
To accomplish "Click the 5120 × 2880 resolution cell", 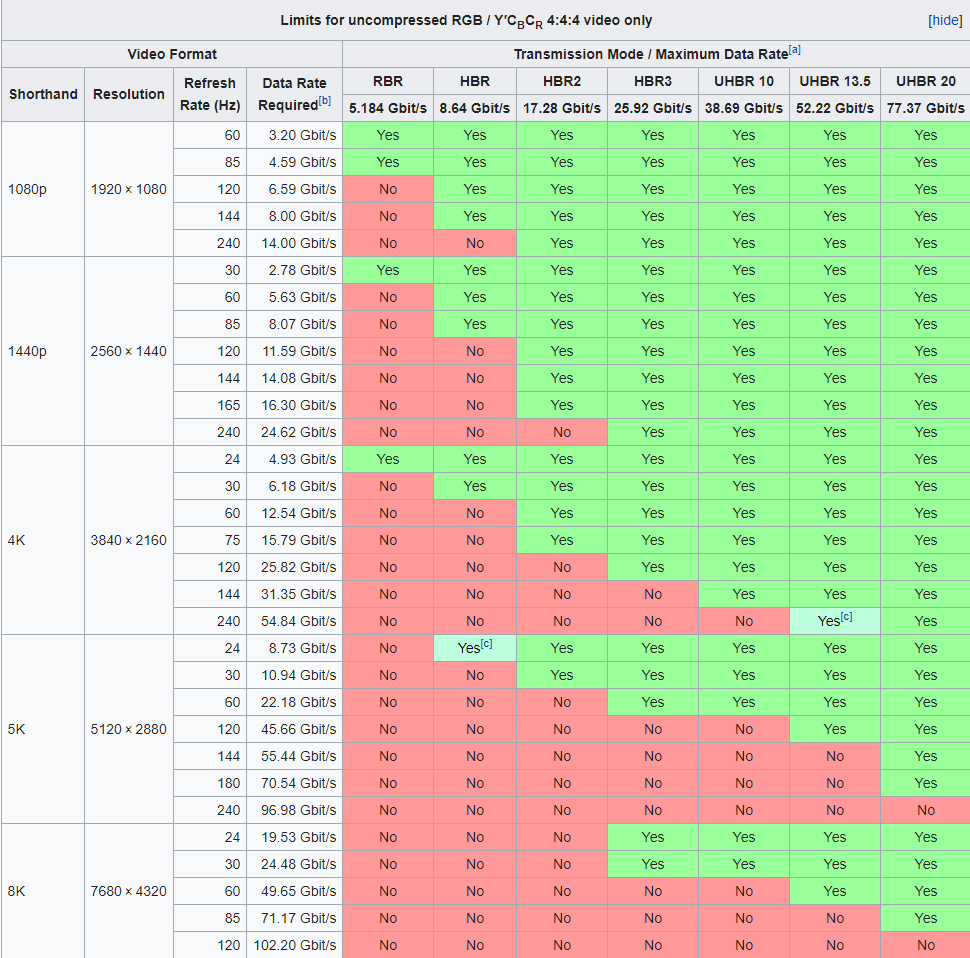I will coord(129,729).
